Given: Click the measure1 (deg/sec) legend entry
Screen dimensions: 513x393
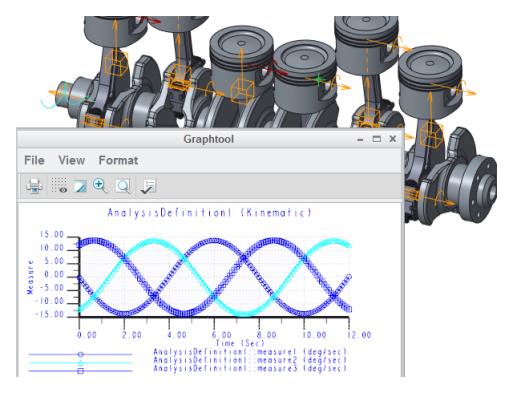Looking at the screenshot, I should (250, 352).
